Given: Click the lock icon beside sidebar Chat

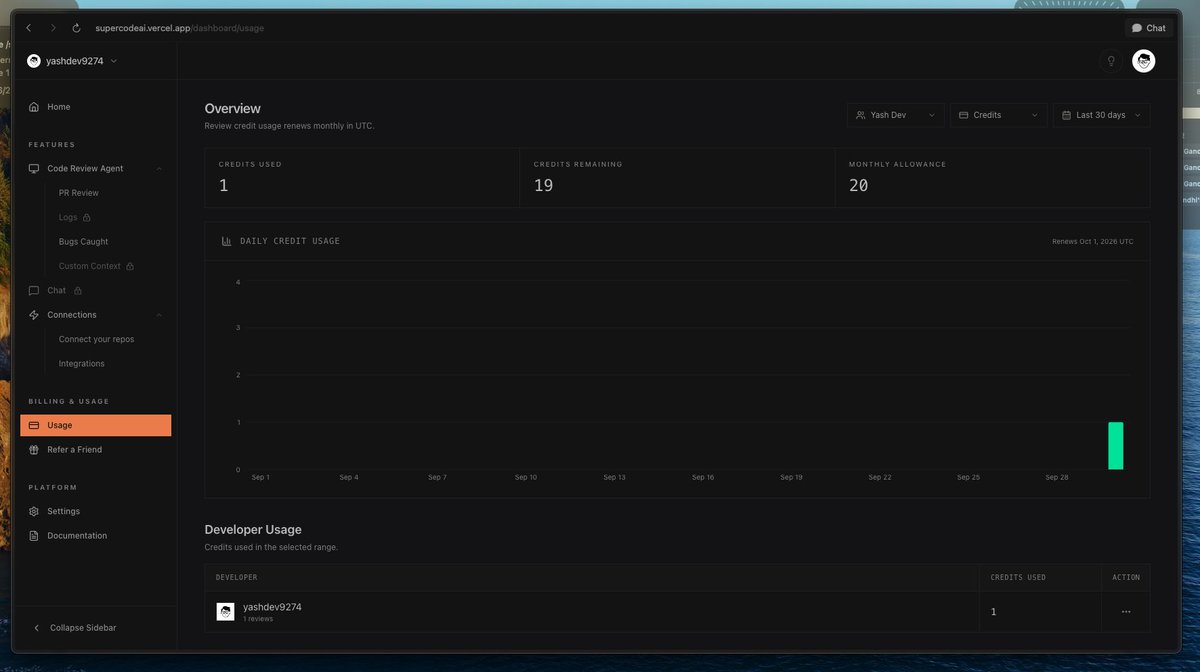Looking at the screenshot, I should [78, 291].
